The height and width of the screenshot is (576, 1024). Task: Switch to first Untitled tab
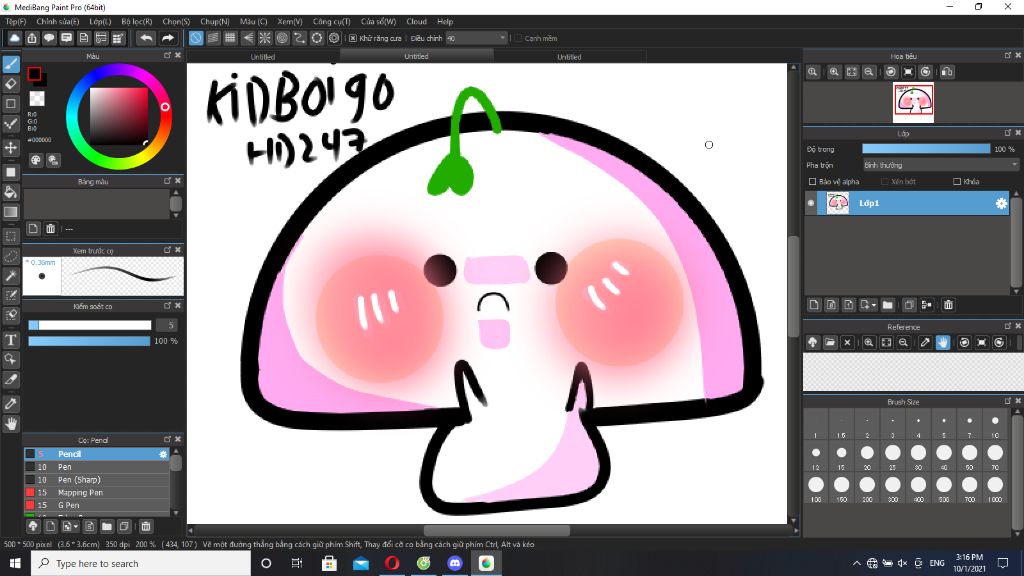pos(263,57)
